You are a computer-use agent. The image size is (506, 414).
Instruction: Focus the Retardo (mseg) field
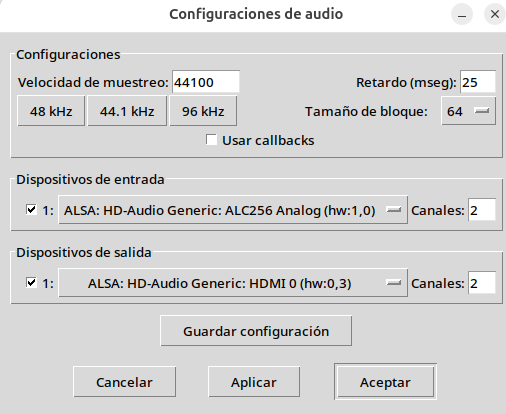[x=478, y=82]
